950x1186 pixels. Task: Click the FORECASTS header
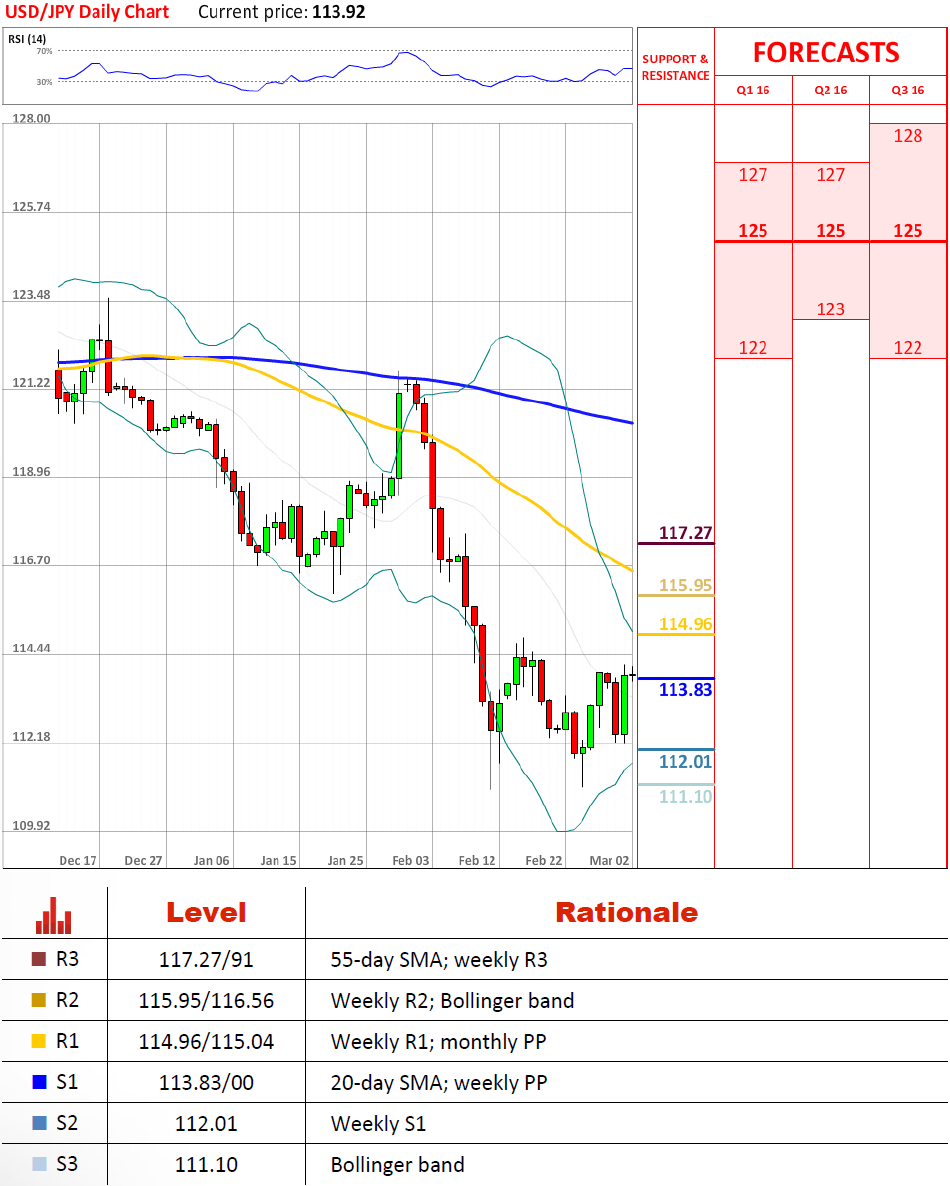click(x=826, y=52)
